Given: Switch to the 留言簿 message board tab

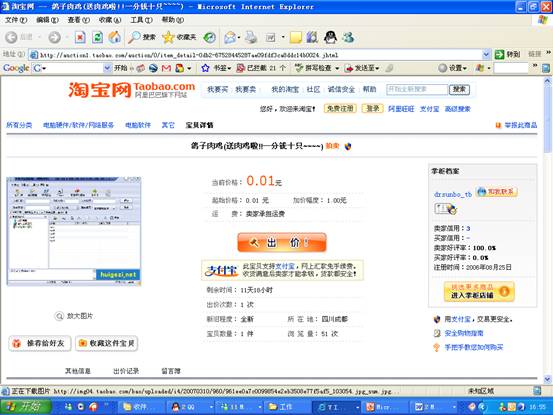Looking at the screenshot, I should (x=171, y=371).
